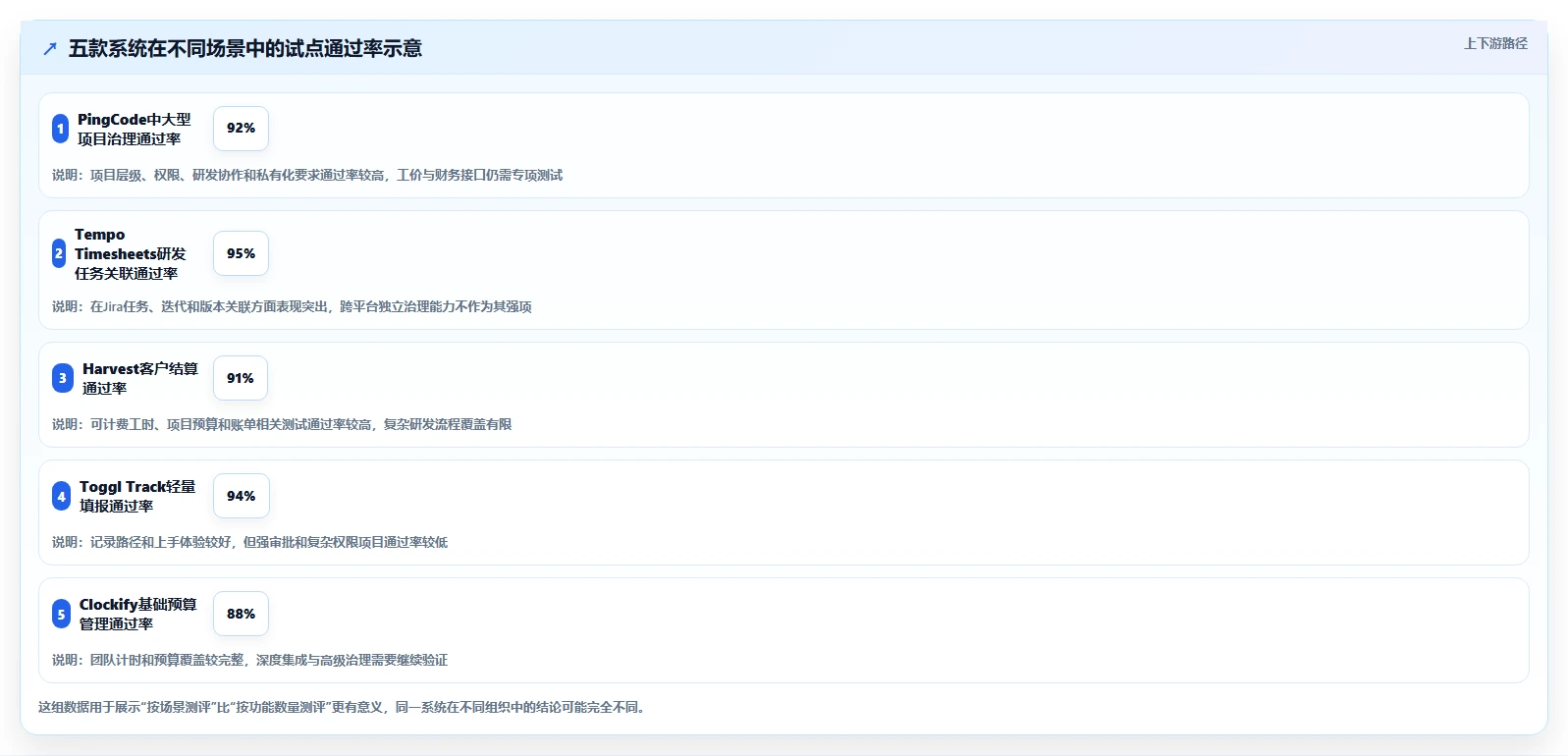Click the number 2 badge for Tempo Timesheets
The width and height of the screenshot is (1568, 756).
click(59, 253)
